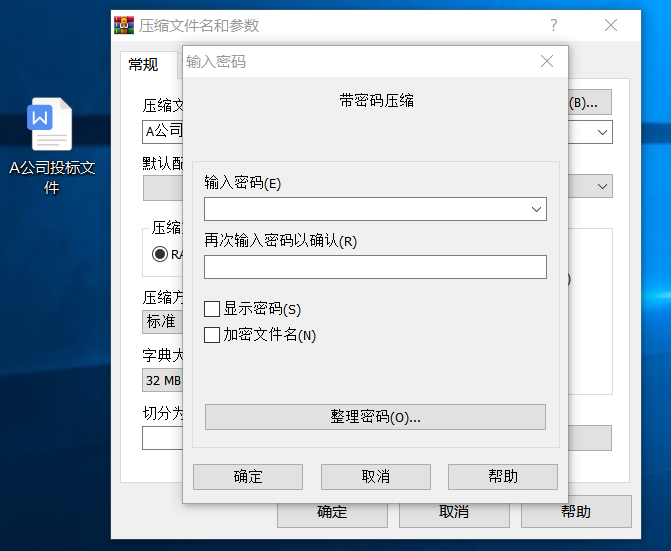The width and height of the screenshot is (671, 551).
Task: Click the help question mark in the 压缩文件名和参数 title bar
Action: pos(554,25)
